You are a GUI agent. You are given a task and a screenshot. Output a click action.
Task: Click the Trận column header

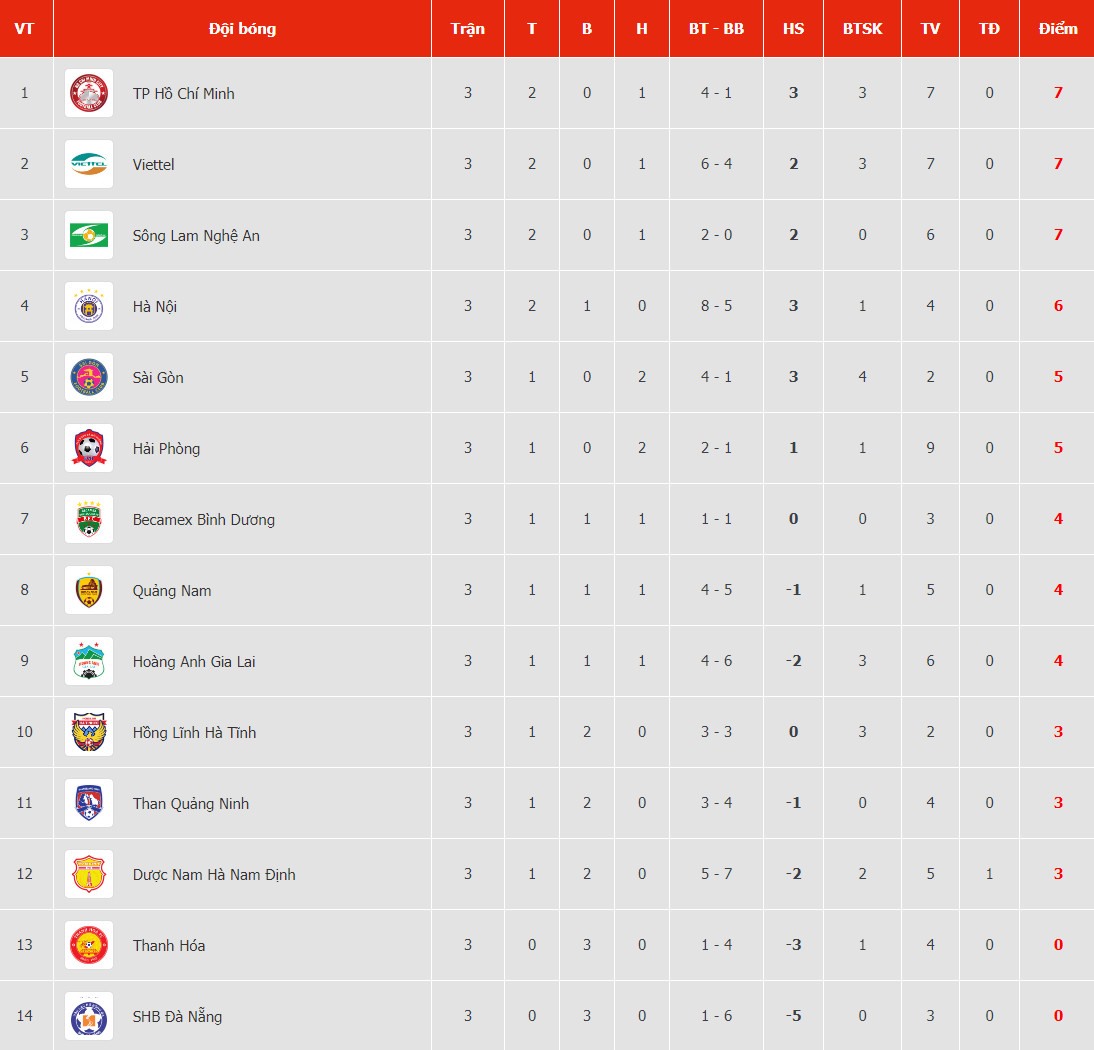[467, 29]
